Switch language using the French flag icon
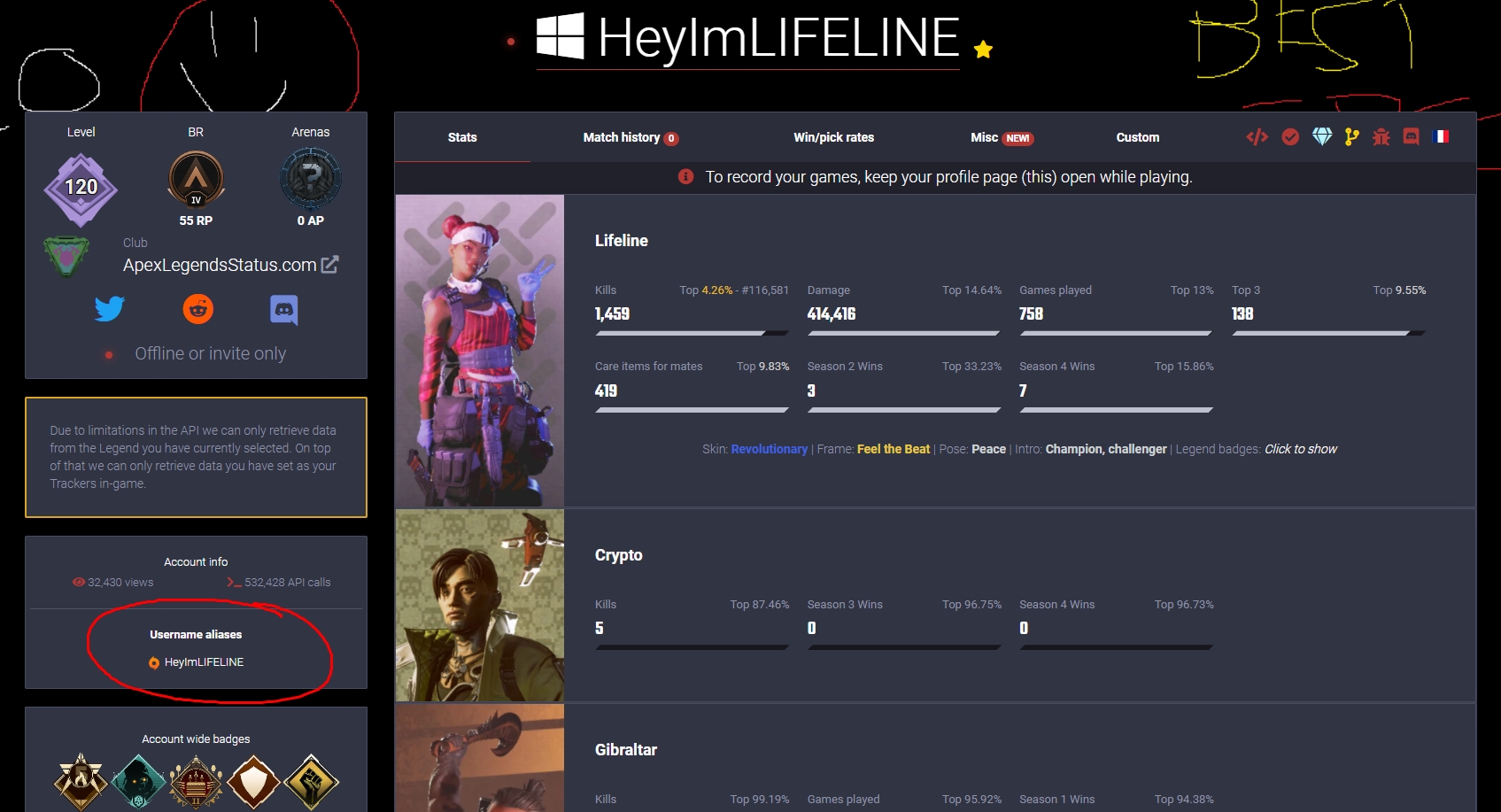Viewport: 1501px width, 812px height. click(x=1442, y=136)
